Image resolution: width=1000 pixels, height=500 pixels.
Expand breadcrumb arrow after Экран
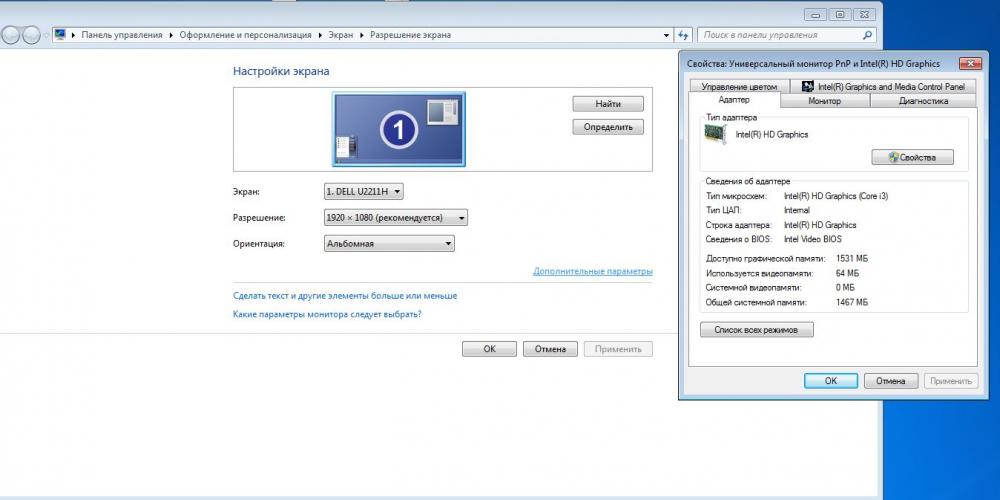point(362,35)
